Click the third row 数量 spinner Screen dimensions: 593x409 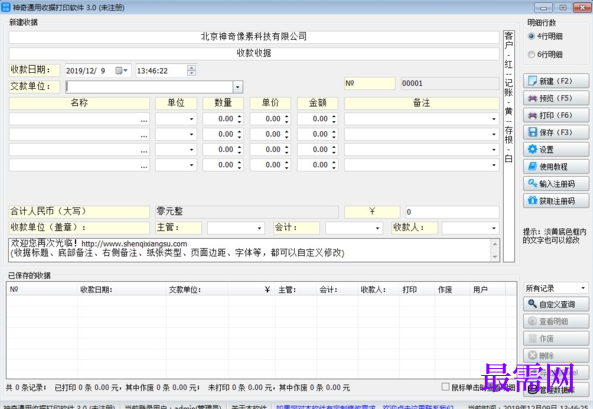tap(239, 149)
